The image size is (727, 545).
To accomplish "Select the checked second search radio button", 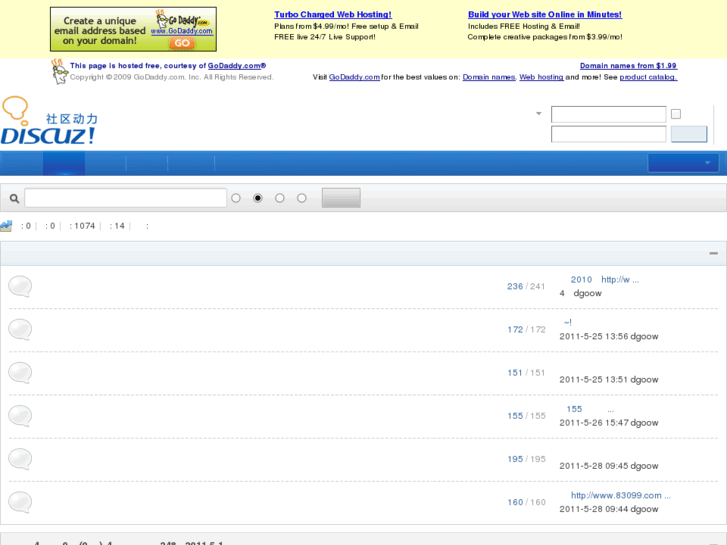I will pos(258,198).
